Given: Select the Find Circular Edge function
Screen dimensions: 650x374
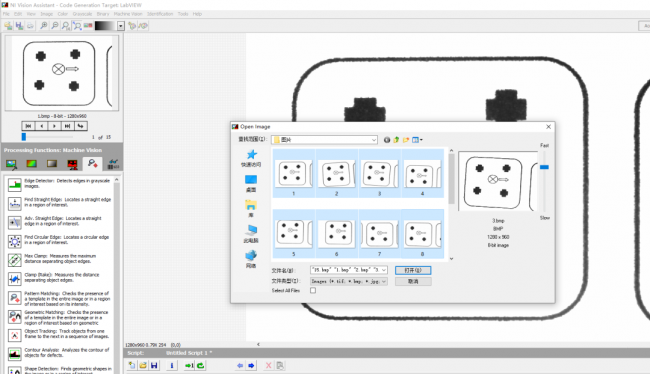Looking at the screenshot, I should (59, 240).
